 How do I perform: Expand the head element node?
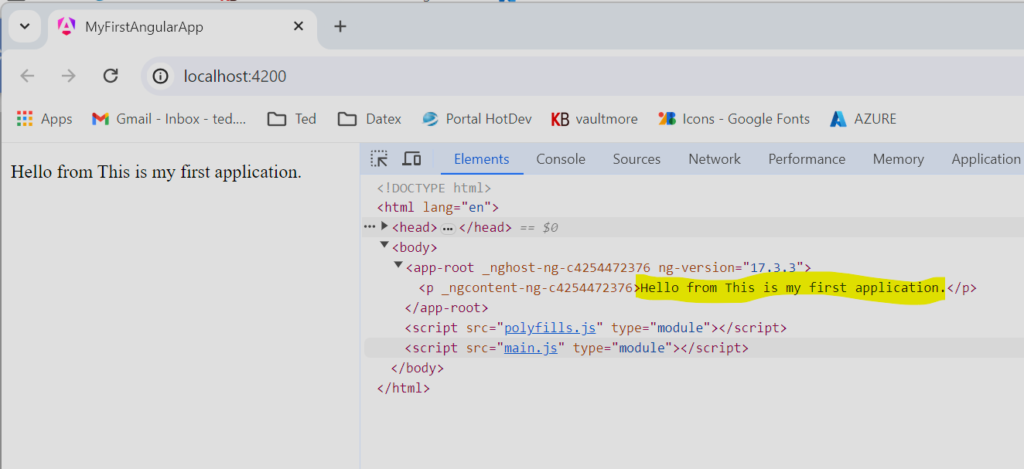[384, 227]
